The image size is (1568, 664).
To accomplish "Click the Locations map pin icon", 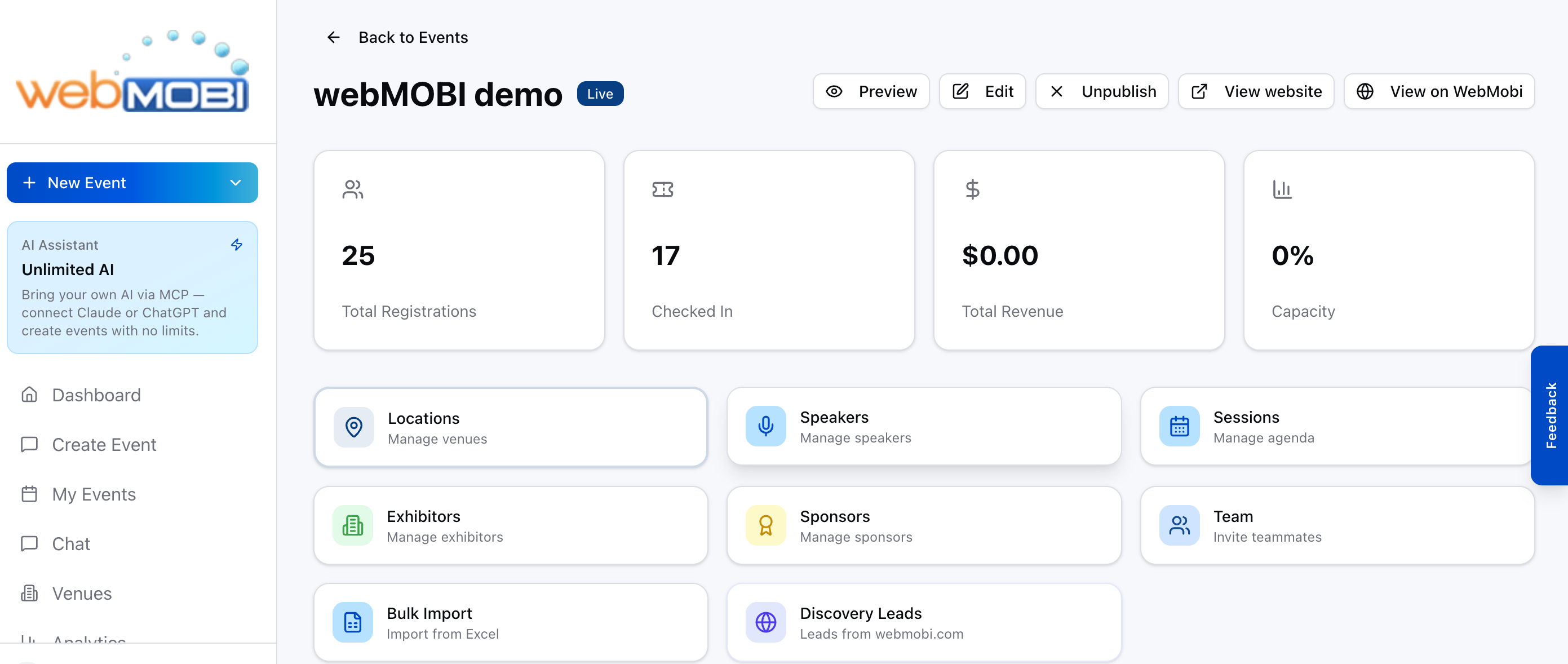I will pyautogui.click(x=353, y=427).
